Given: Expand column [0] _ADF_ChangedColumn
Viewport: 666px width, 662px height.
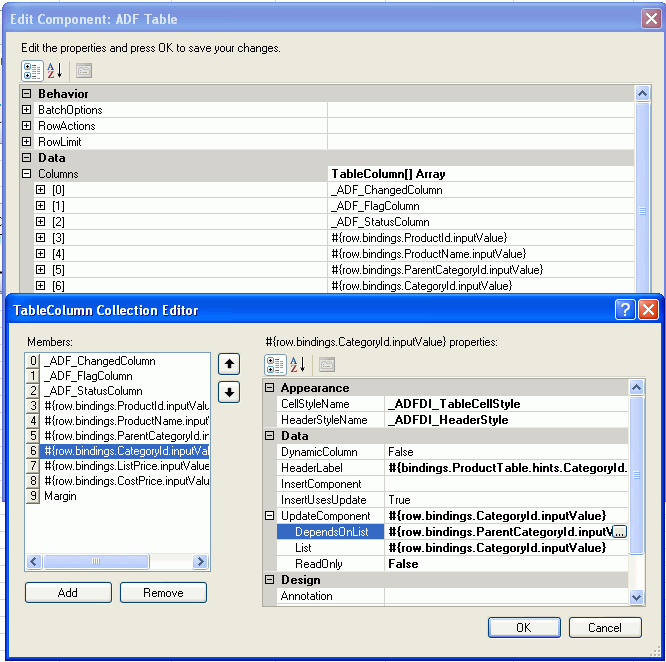Looking at the screenshot, I should click(x=40, y=189).
